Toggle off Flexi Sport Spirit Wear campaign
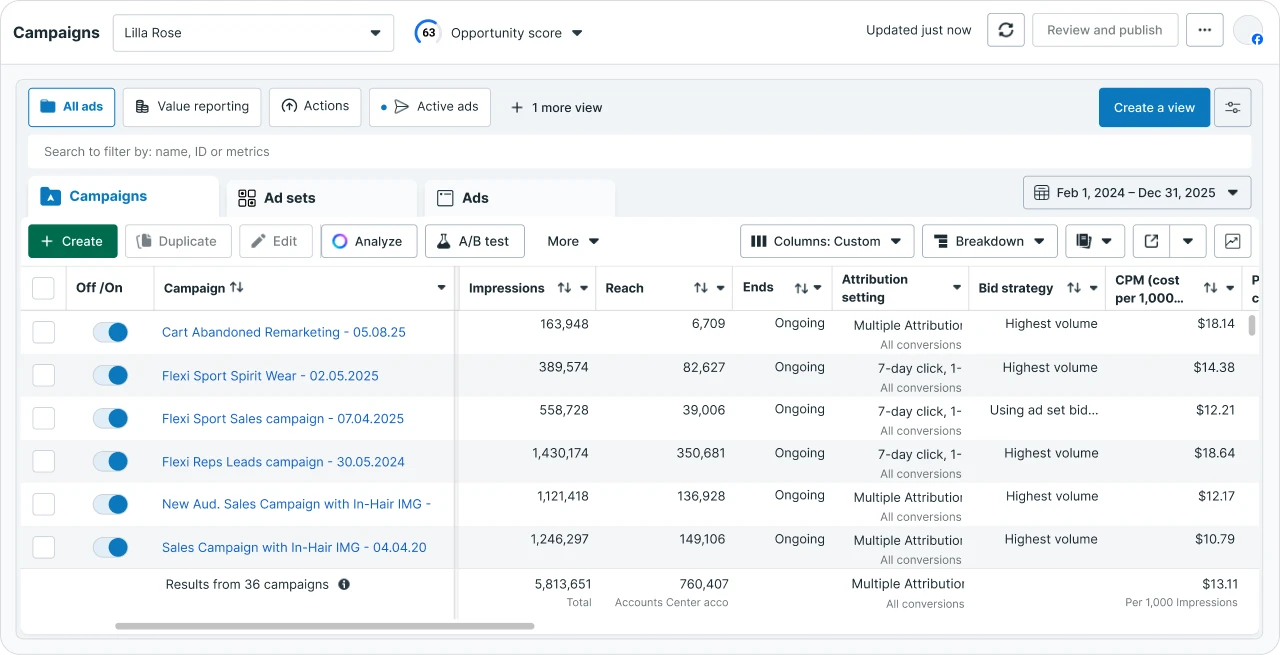1280x655 pixels. [110, 375]
